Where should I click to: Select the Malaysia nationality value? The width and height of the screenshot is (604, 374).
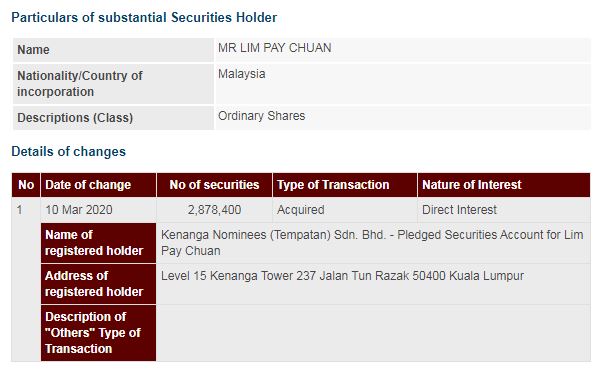point(242,74)
